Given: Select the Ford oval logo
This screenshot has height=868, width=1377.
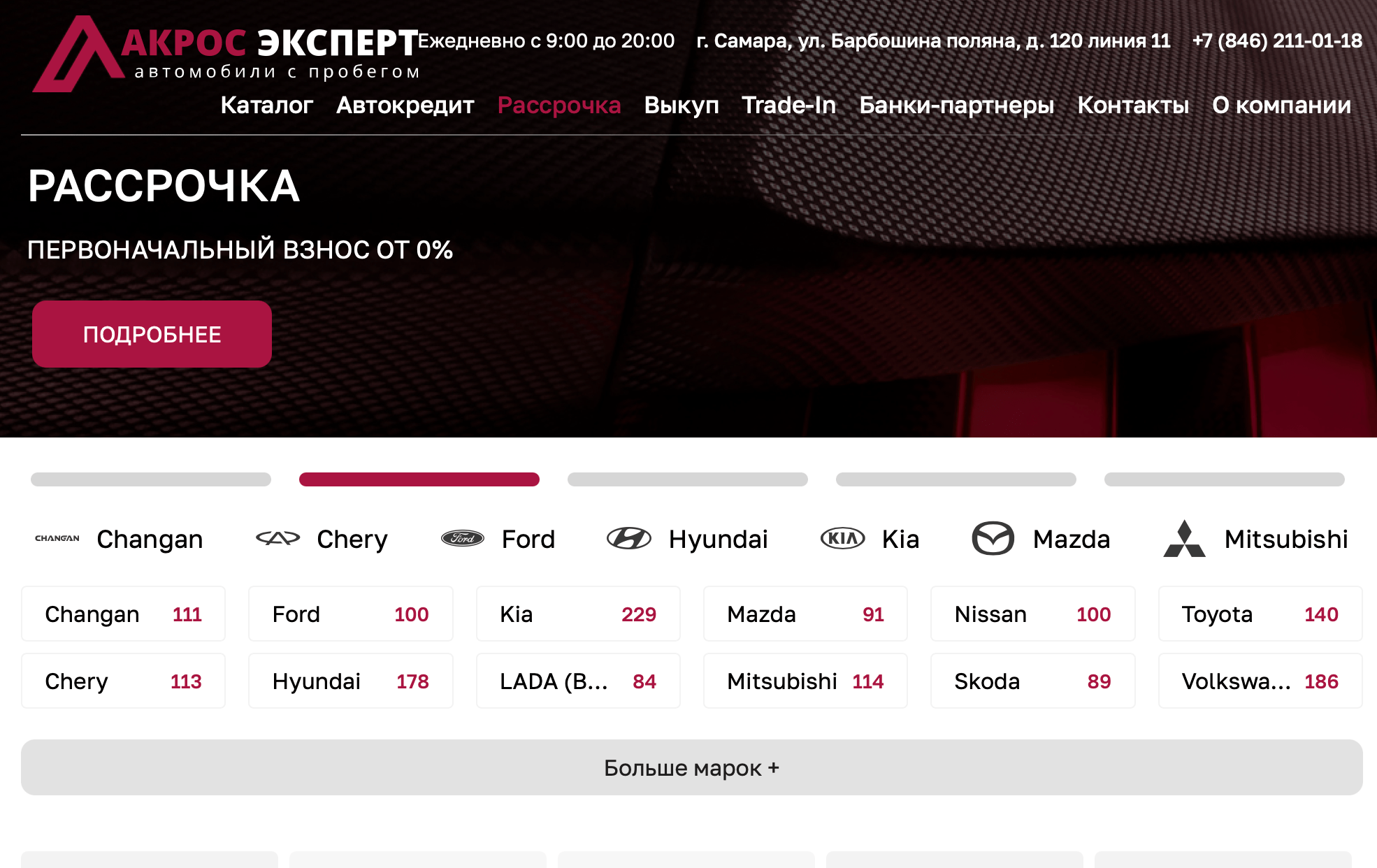Looking at the screenshot, I should tap(463, 538).
